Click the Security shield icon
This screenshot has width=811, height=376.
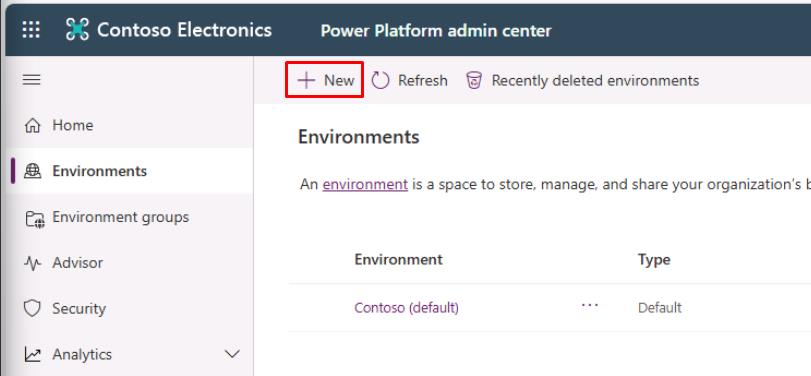tap(32, 309)
